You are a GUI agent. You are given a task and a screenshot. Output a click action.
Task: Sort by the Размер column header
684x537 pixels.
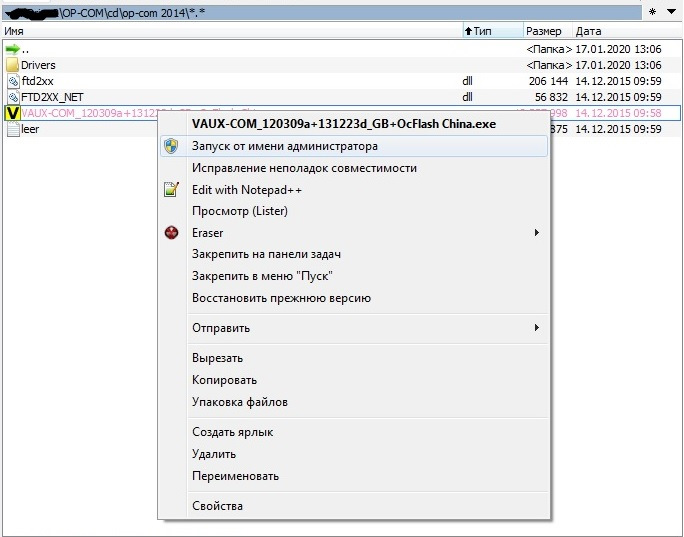547,31
